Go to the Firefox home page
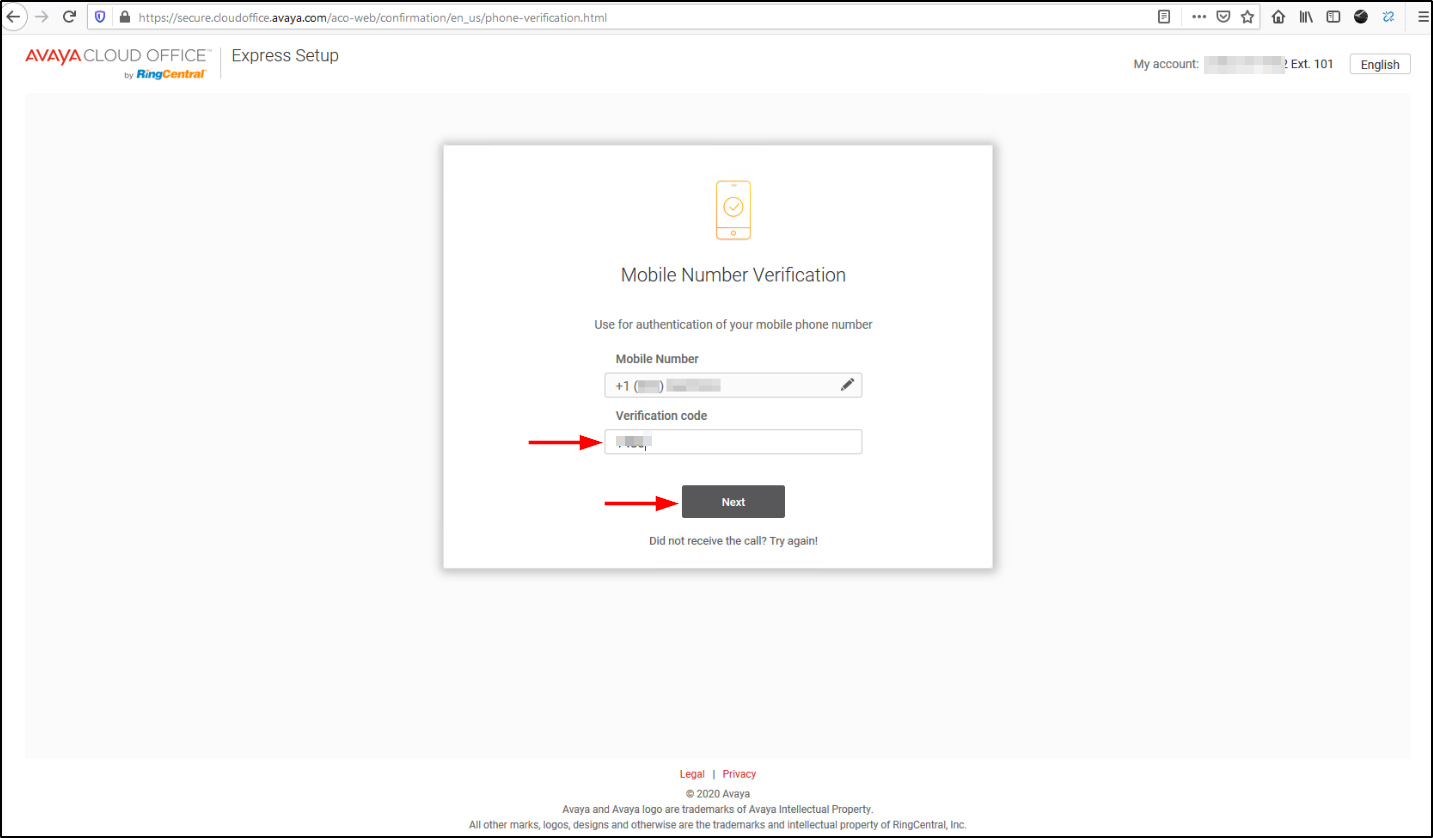 pyautogui.click(x=1279, y=17)
